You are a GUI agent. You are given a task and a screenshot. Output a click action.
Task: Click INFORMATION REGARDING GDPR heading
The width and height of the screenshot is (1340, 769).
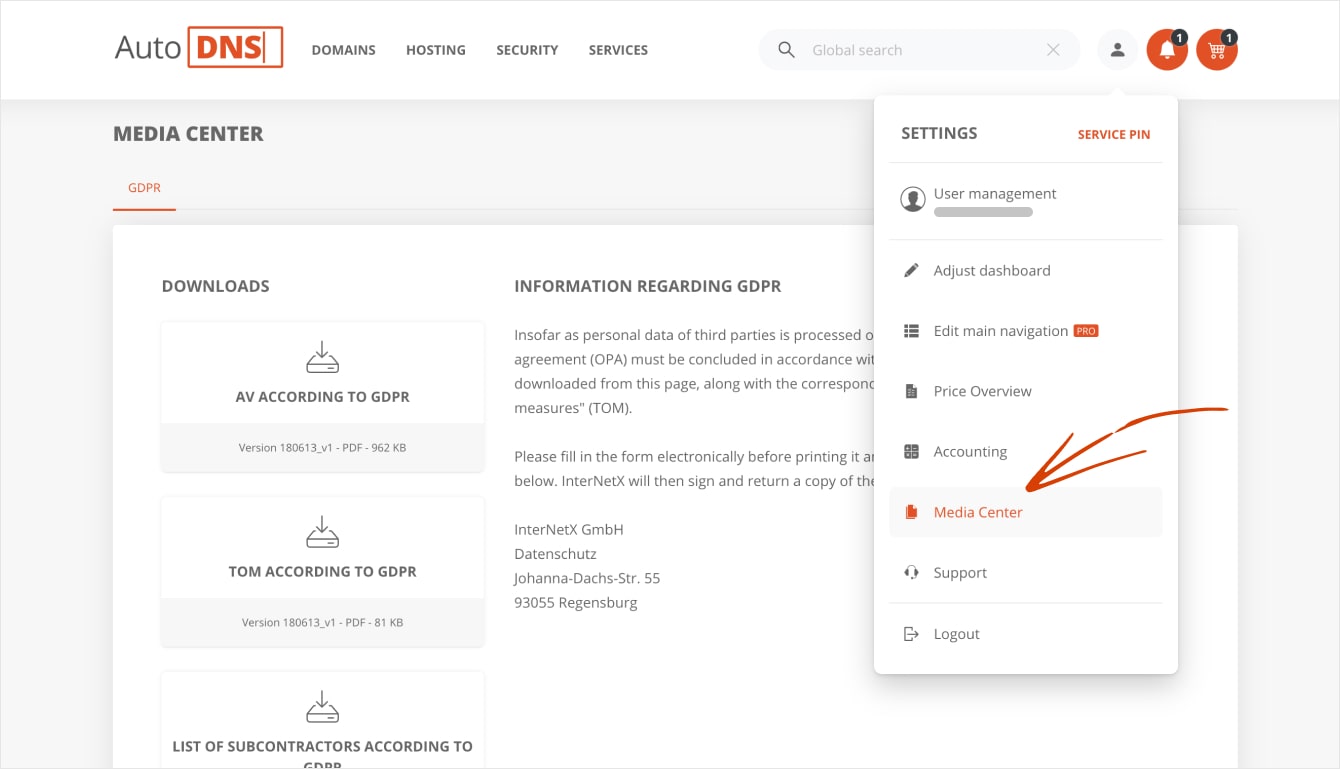[x=647, y=286]
